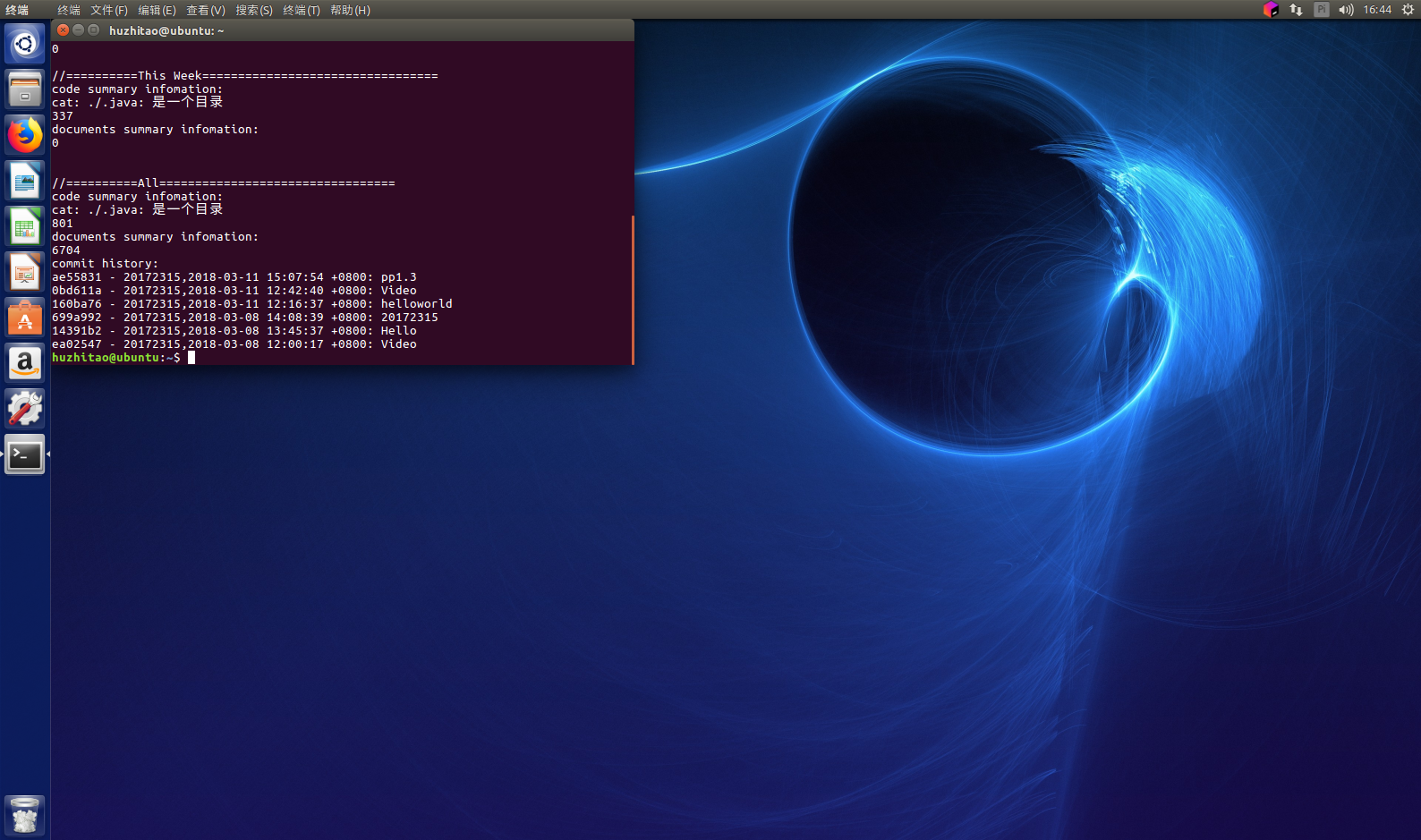Click commit line ea02547 Video
Viewport: 1421px width, 840px height.
(234, 344)
